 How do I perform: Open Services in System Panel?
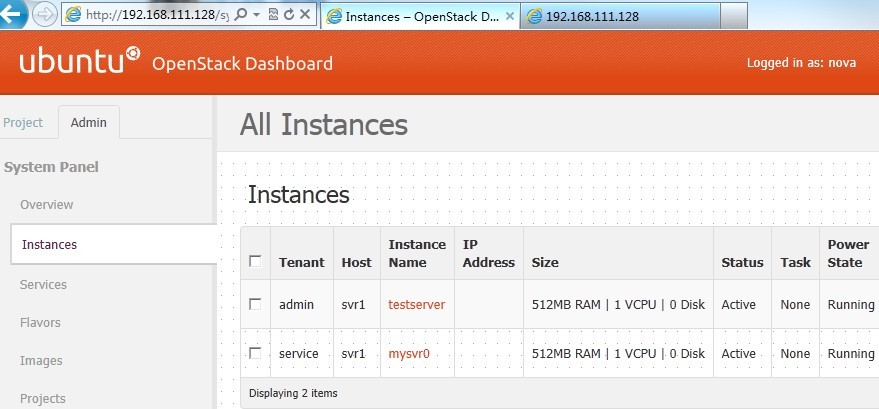coord(43,285)
